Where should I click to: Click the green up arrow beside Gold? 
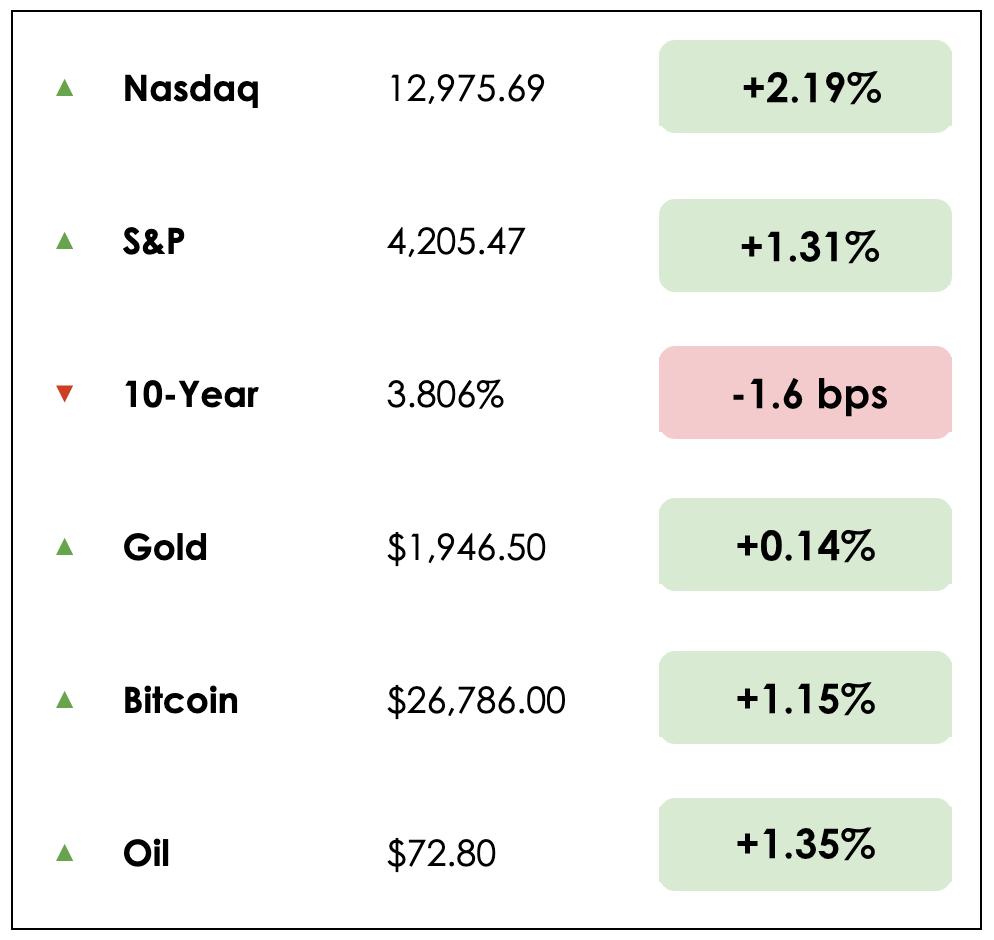(x=65, y=546)
